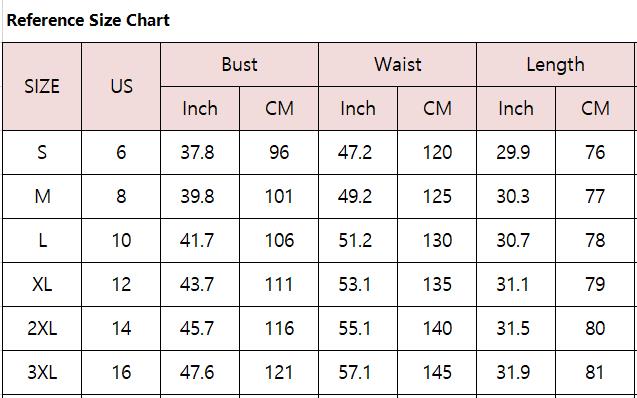Select the 3XL row label

(42, 372)
